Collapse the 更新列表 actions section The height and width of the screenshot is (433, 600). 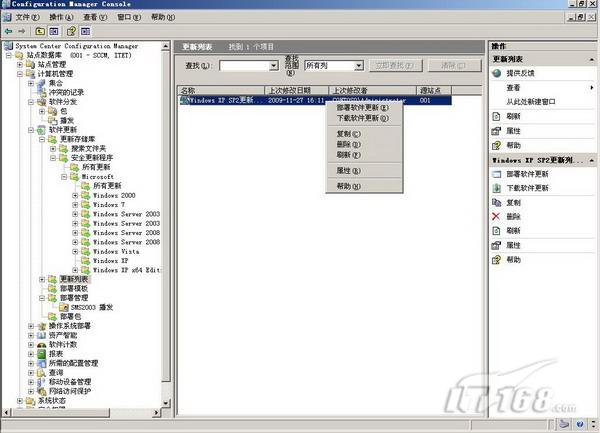(592, 59)
